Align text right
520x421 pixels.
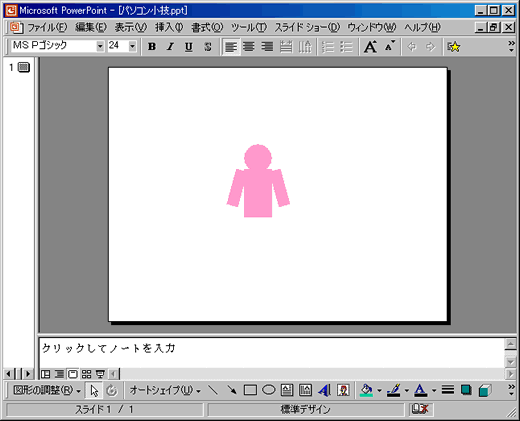pyautogui.click(x=267, y=47)
